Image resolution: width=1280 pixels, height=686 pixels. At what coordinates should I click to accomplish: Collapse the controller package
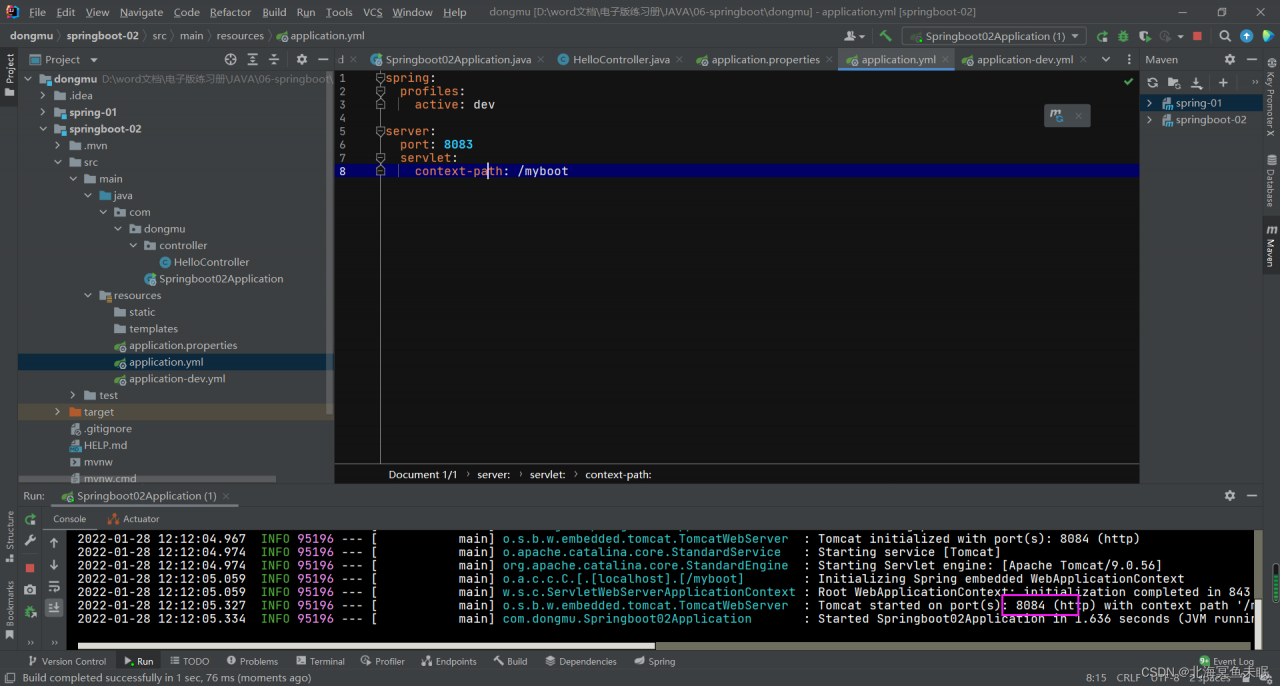coord(133,246)
